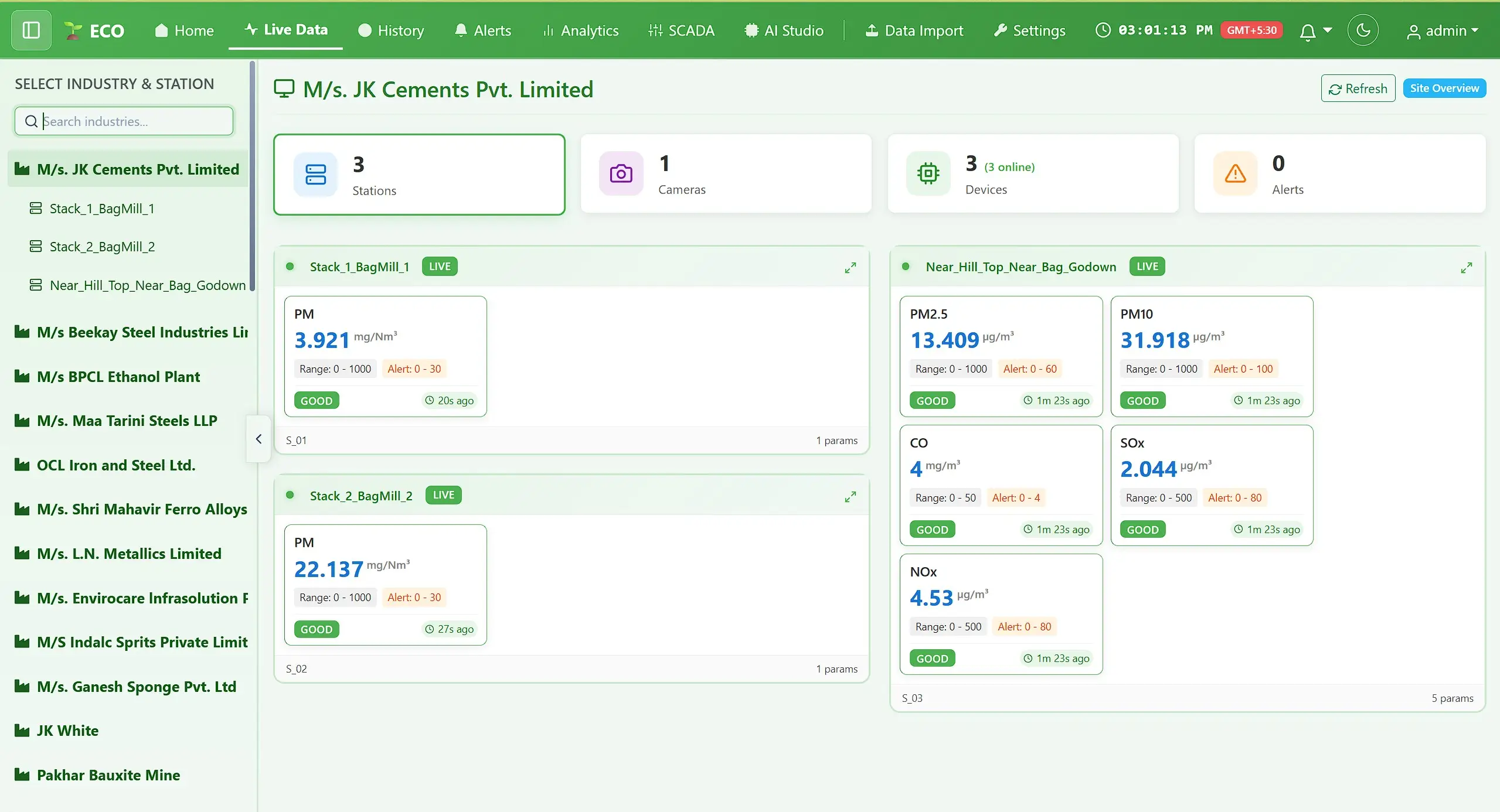
Task: Click the Refresh button
Action: 1358,88
